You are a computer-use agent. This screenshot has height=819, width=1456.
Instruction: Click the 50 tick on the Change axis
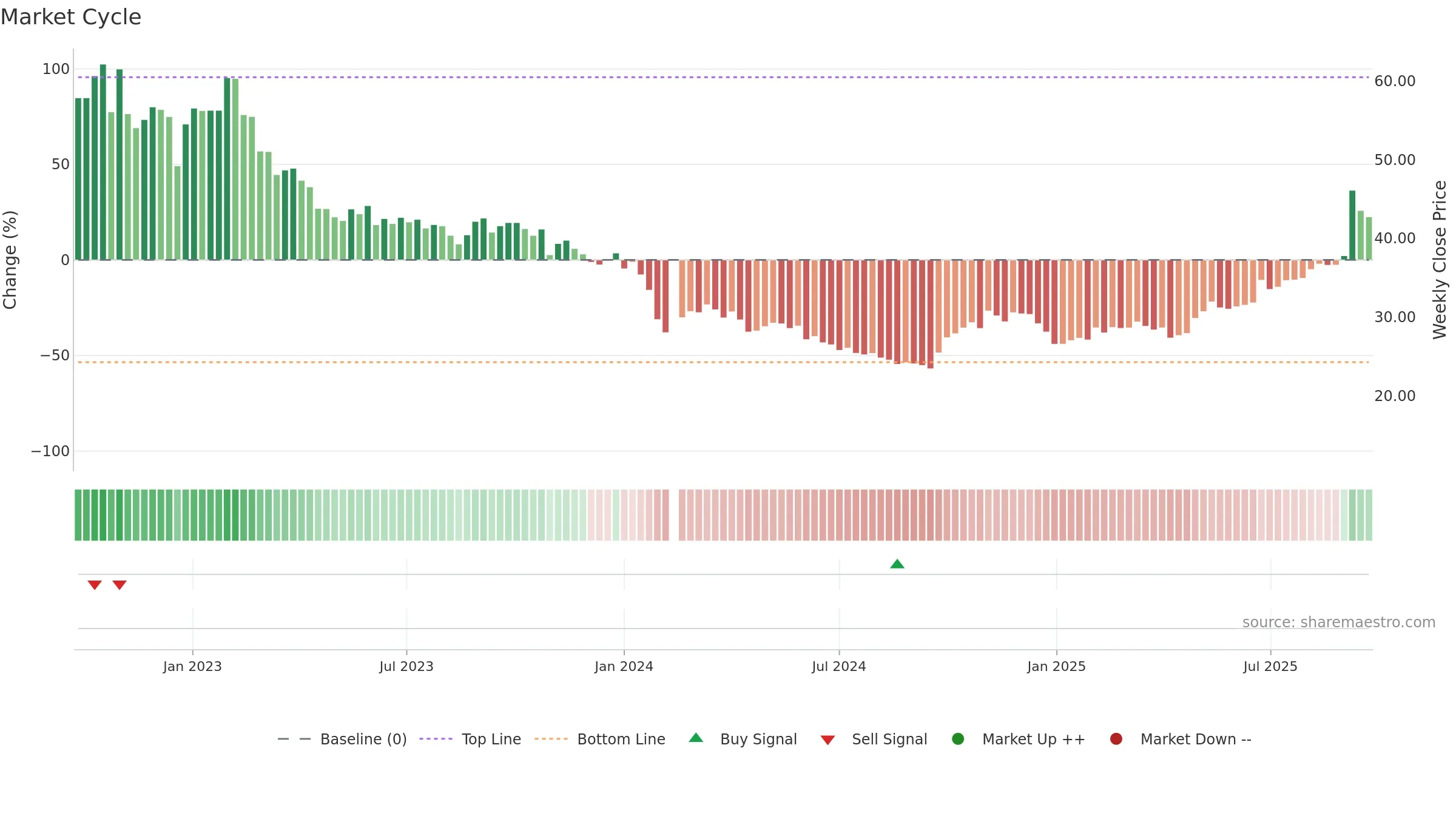click(x=61, y=164)
